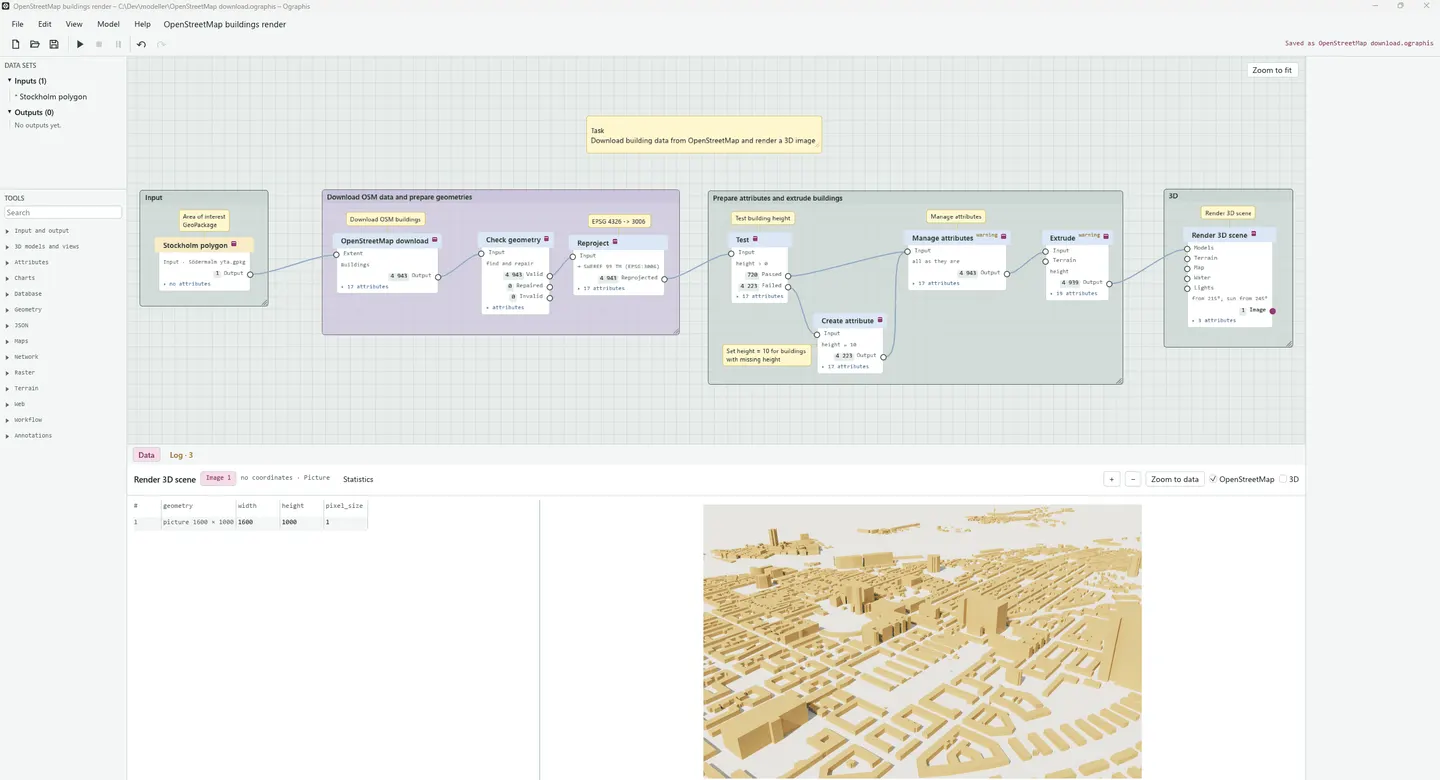Click the icon on Stockholm polygon node header
Screen dimensions: 1440x780
[234, 244]
